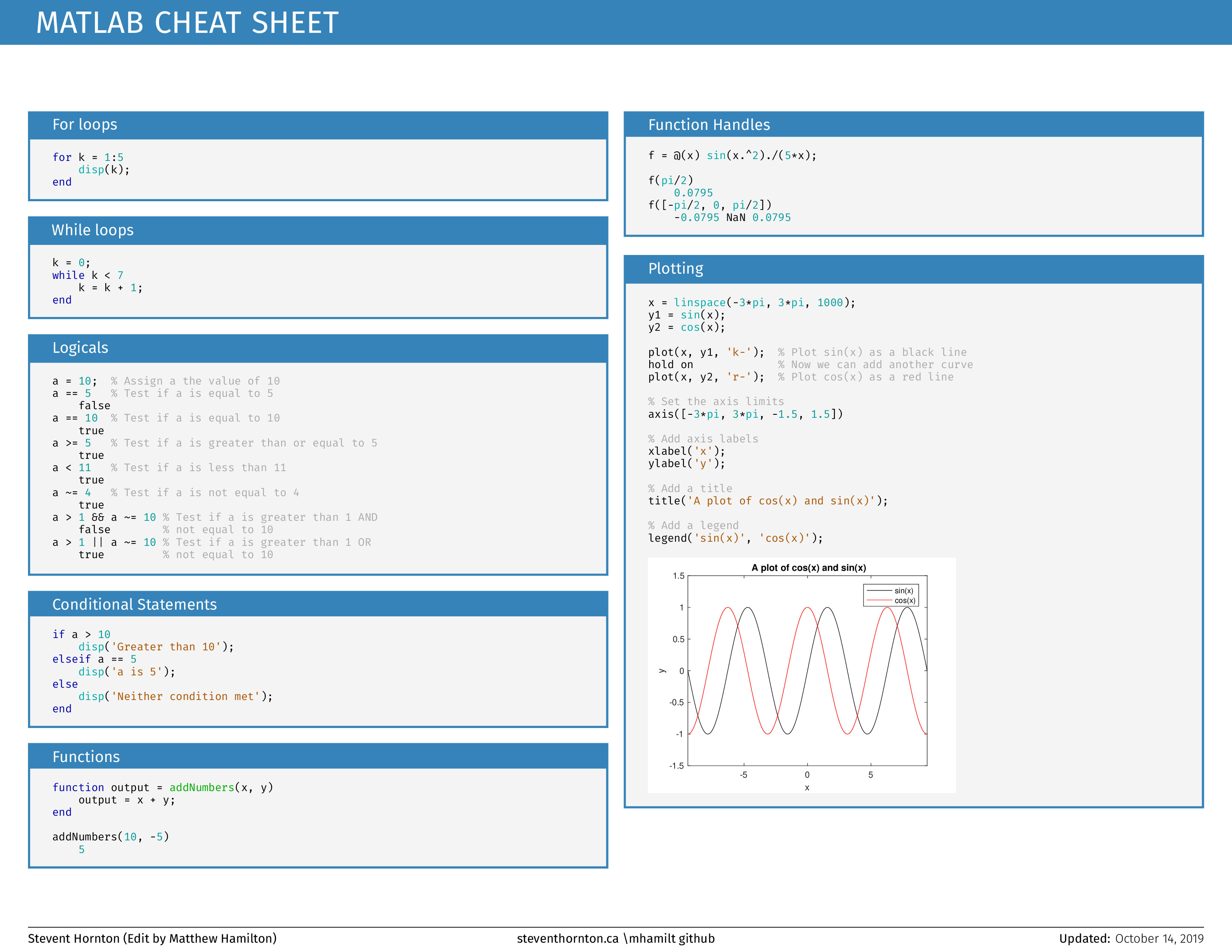Click the 'Greater than 10' disp line
This screenshot has width=1232, height=952.
pyautogui.click(x=156, y=647)
